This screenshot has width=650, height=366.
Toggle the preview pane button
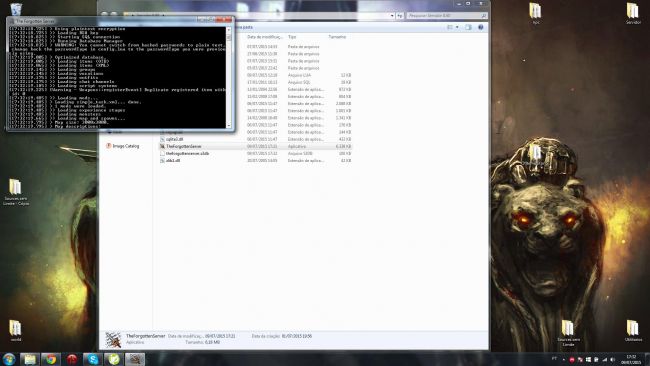coord(468,27)
